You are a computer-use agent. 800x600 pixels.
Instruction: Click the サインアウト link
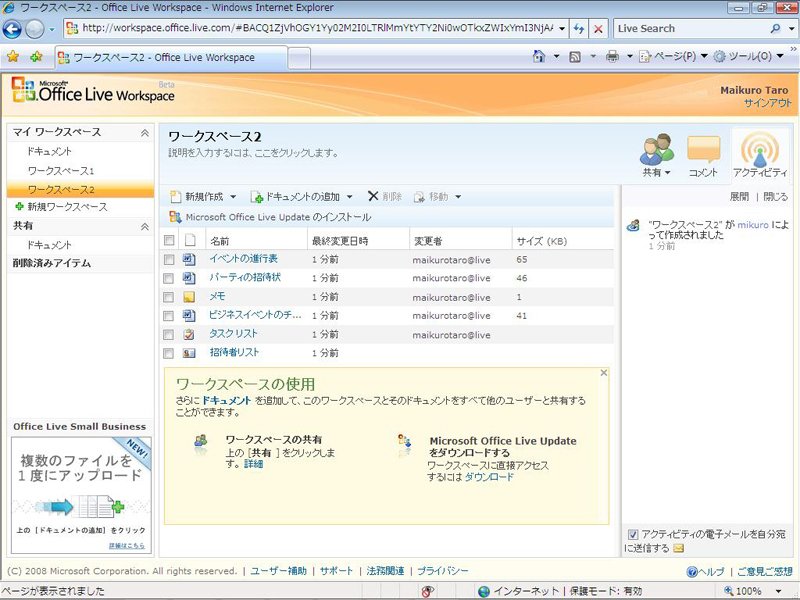pos(767,103)
